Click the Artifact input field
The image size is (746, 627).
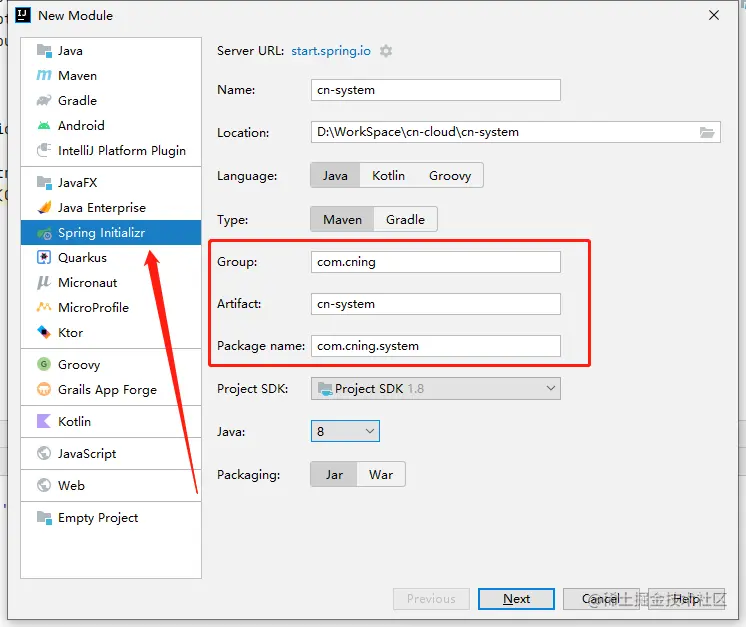point(436,304)
